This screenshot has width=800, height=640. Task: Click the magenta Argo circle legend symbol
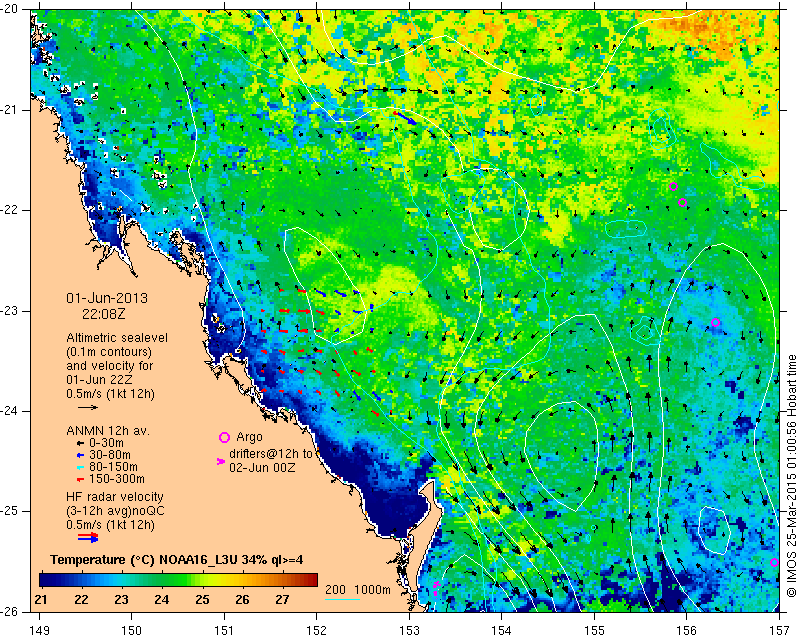pos(224,437)
